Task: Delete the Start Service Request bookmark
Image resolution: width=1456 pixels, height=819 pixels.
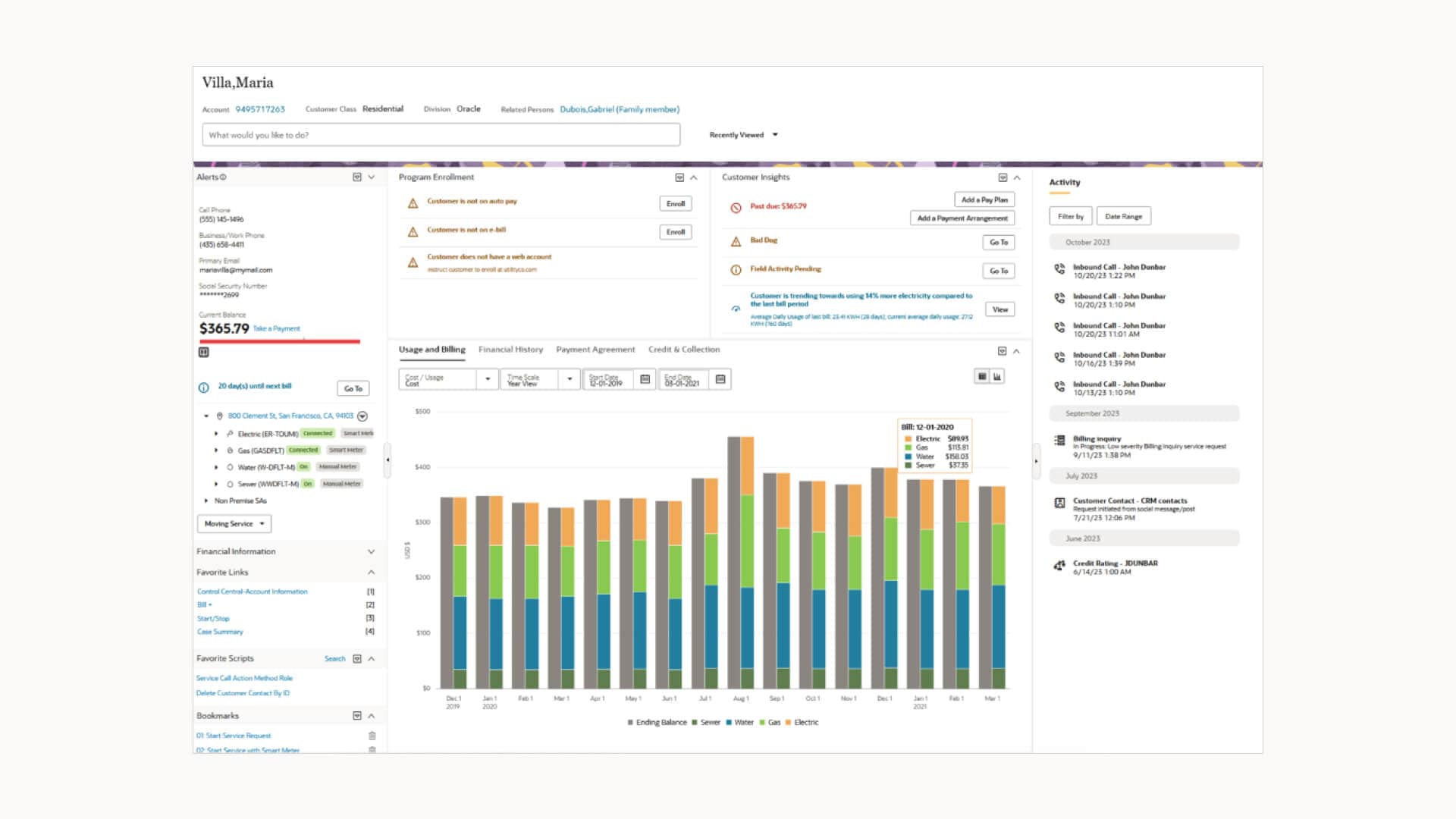Action: pyautogui.click(x=372, y=736)
